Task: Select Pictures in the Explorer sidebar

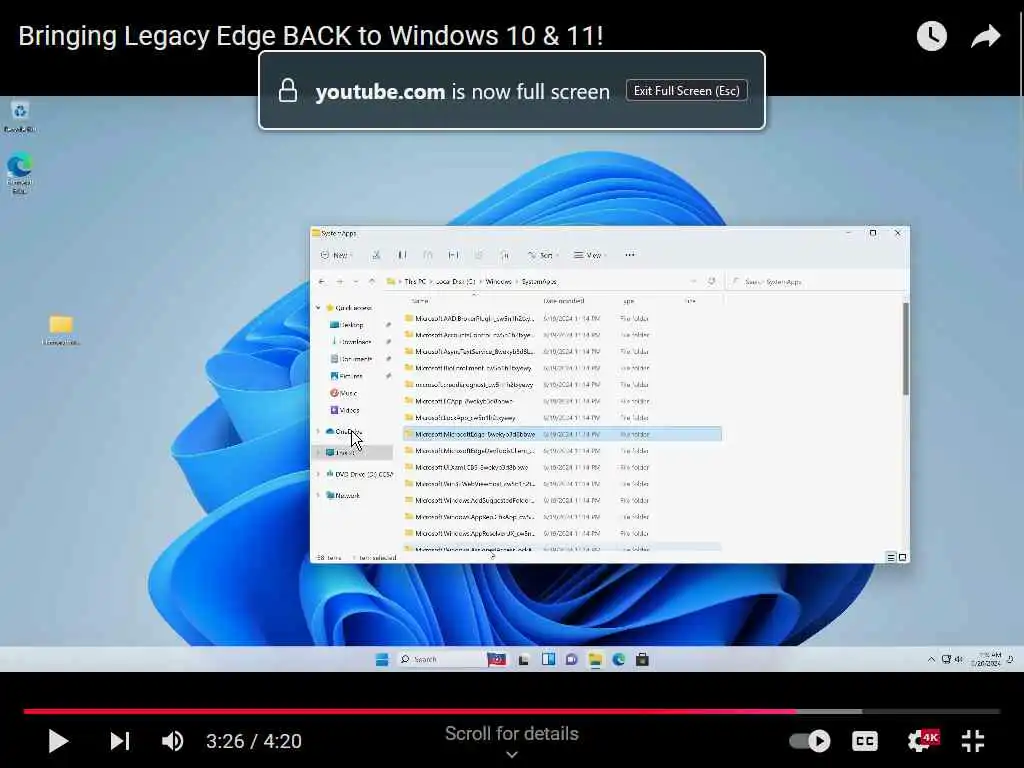Action: [350, 376]
